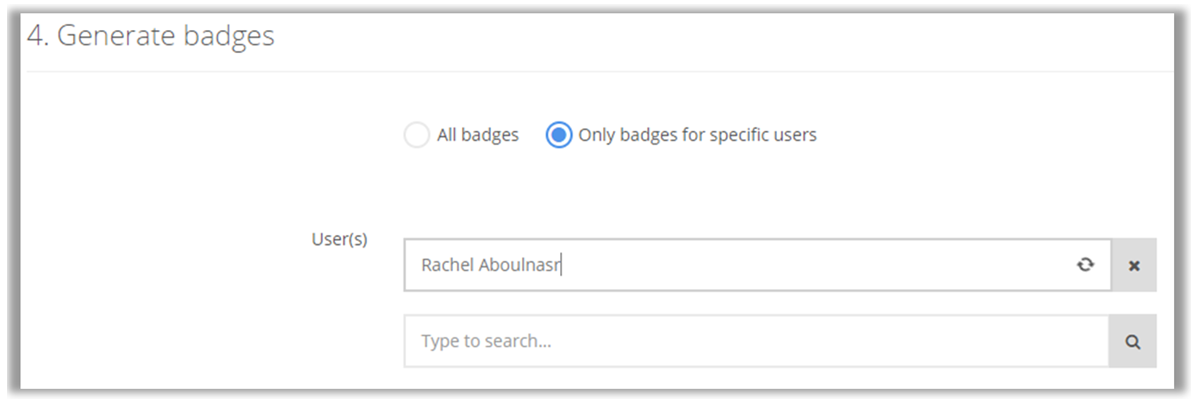Click the User(s) field label

(x=340, y=240)
